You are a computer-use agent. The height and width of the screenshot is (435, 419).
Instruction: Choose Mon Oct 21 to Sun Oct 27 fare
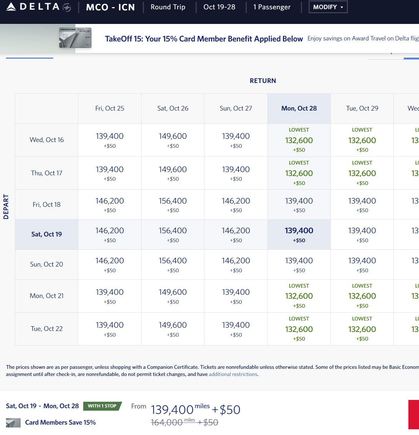[236, 296]
